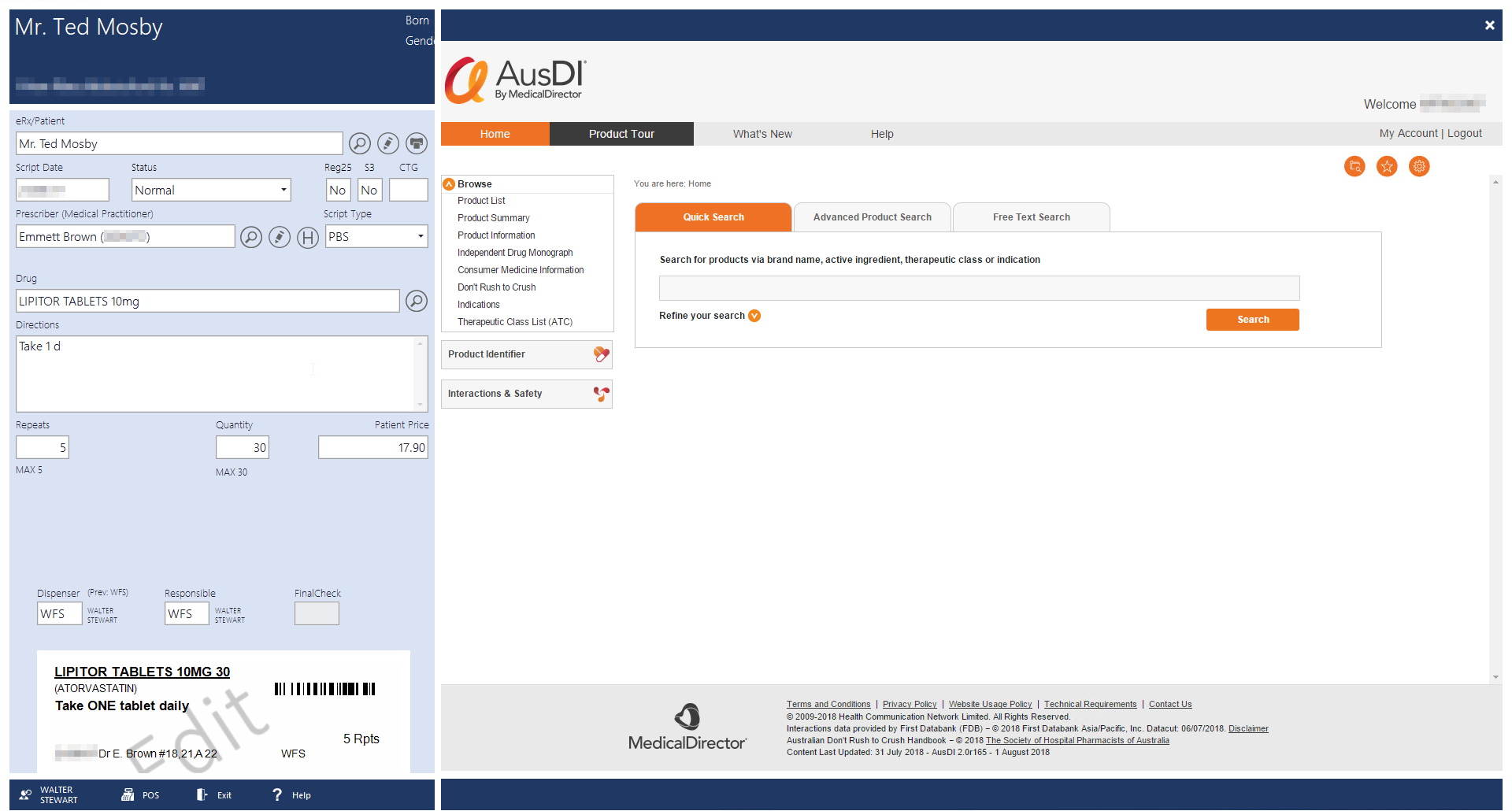This screenshot has height=811, width=1512.
Task: Open the AusDI Help menu item
Action: [x=882, y=134]
